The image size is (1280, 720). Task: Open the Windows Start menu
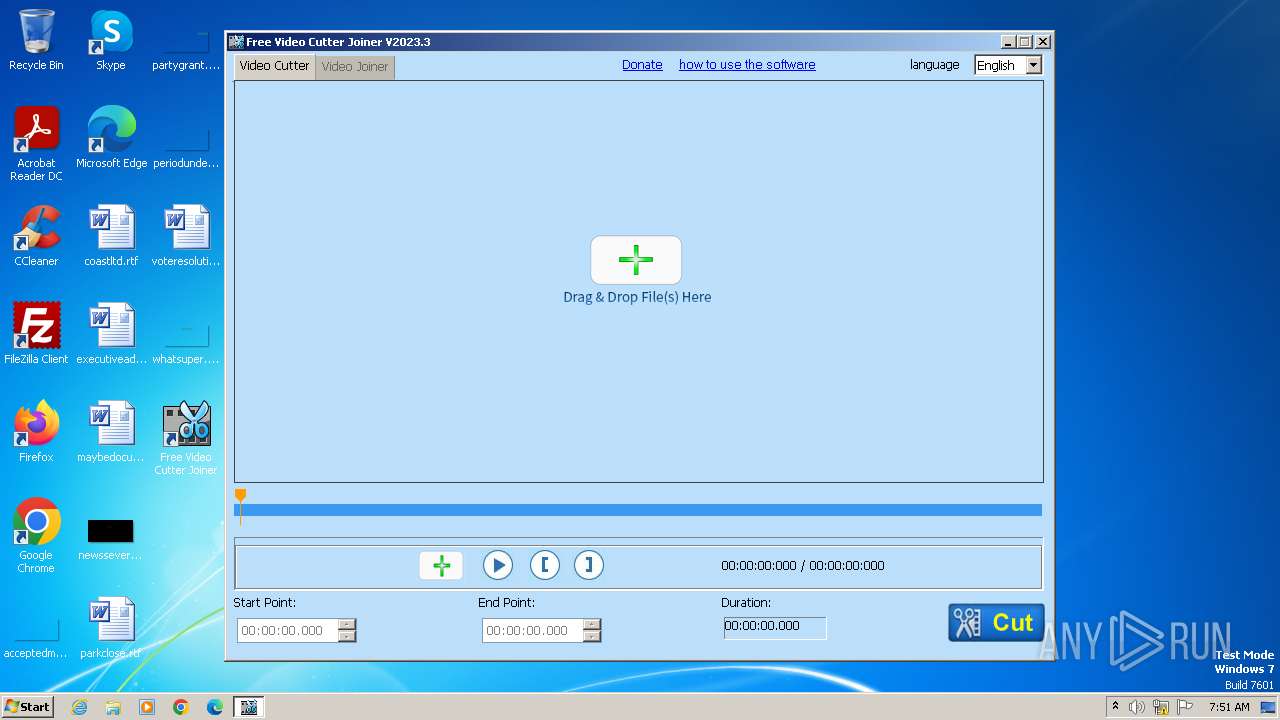click(x=27, y=707)
